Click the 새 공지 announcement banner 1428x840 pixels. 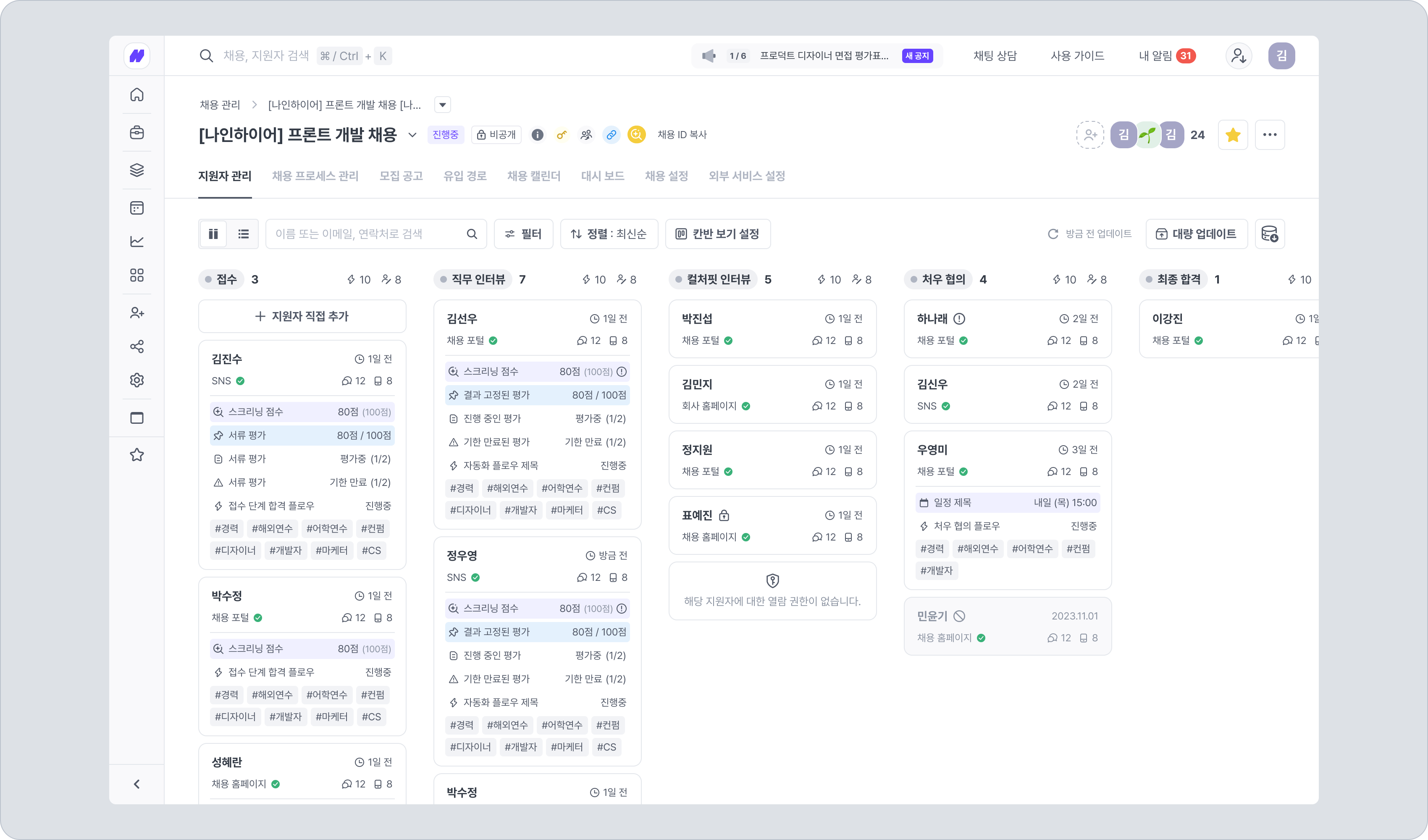(x=817, y=55)
